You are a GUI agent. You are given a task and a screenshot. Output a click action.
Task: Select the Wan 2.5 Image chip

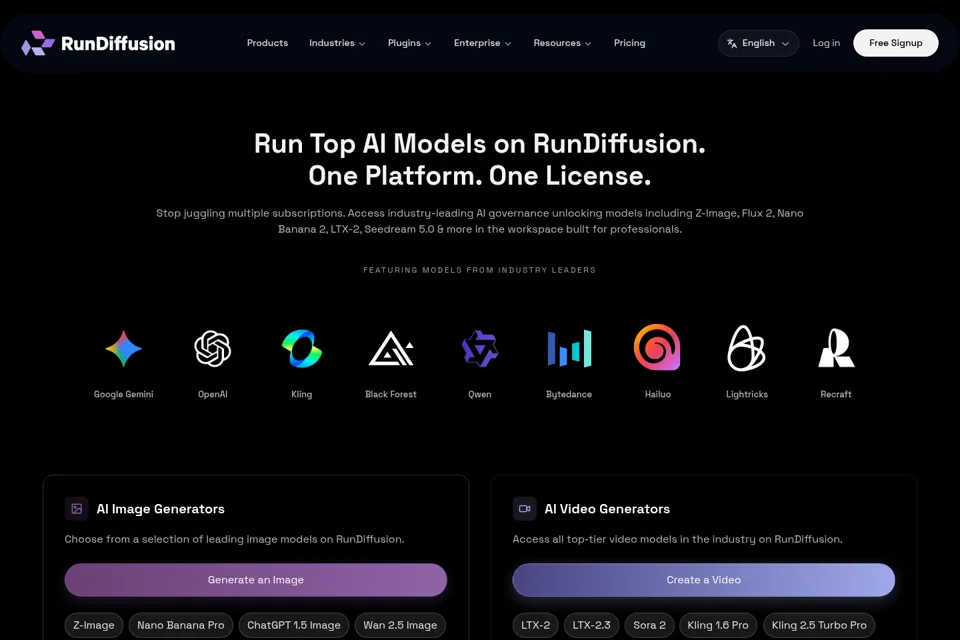400,625
